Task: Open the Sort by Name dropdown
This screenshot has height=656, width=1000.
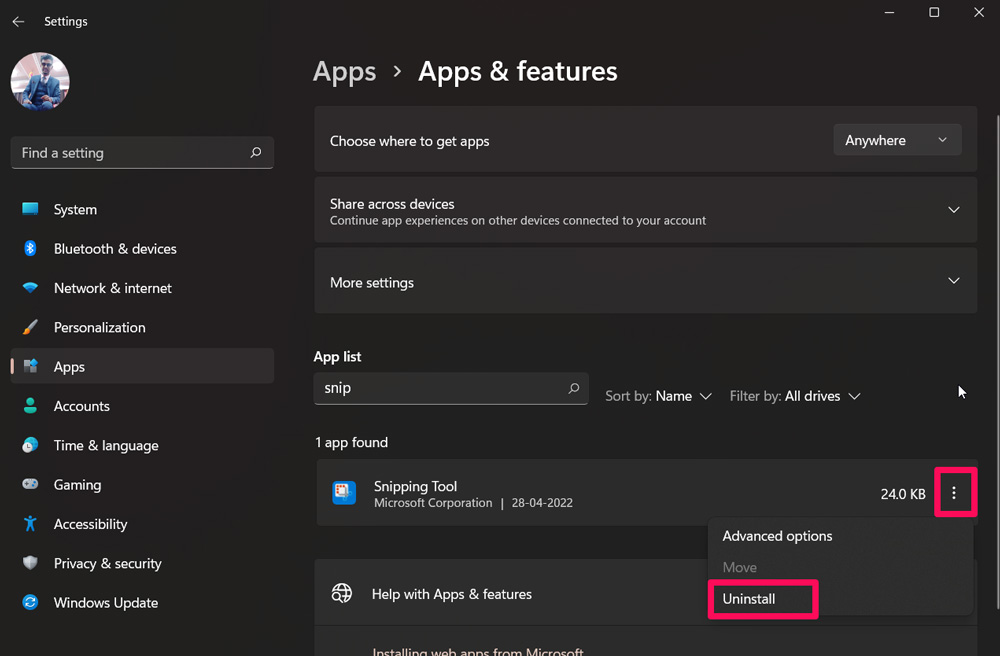Action: 659,396
